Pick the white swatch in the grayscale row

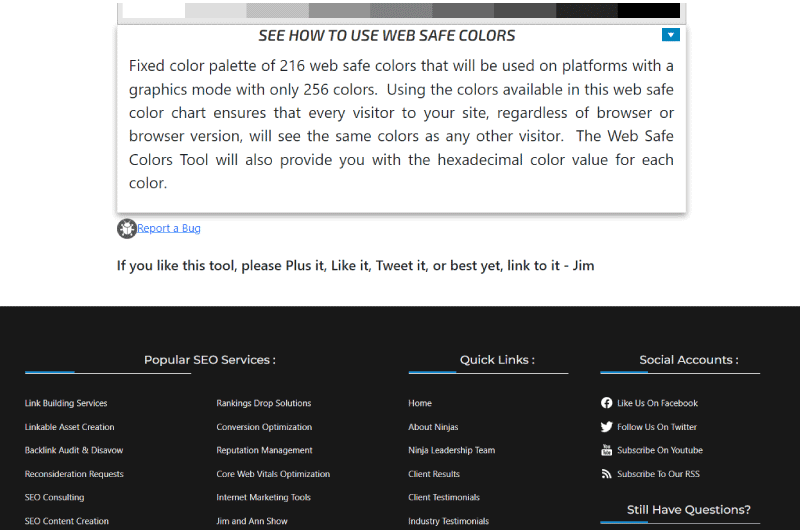coord(154,10)
